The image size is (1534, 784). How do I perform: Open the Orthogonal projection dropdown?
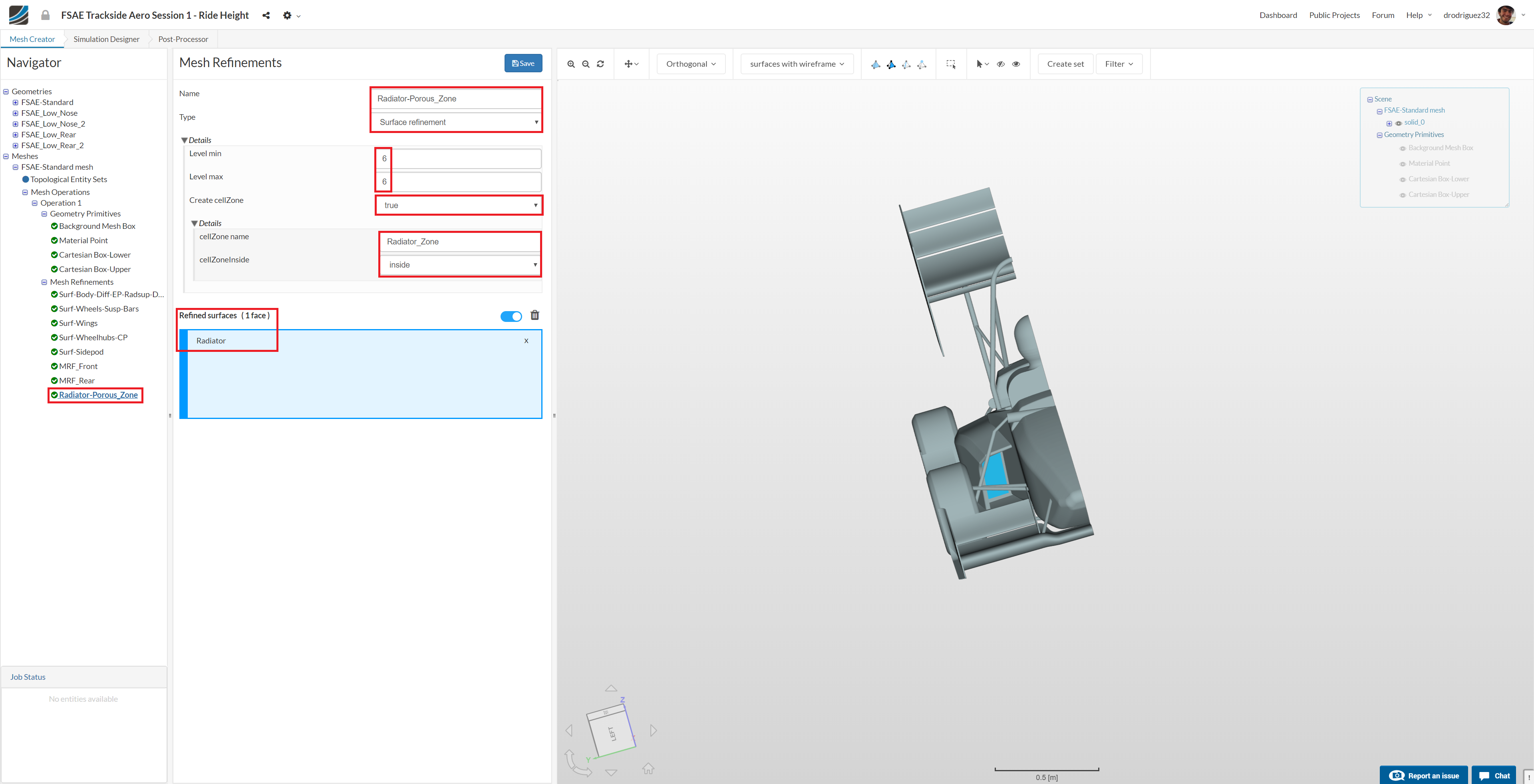[691, 64]
